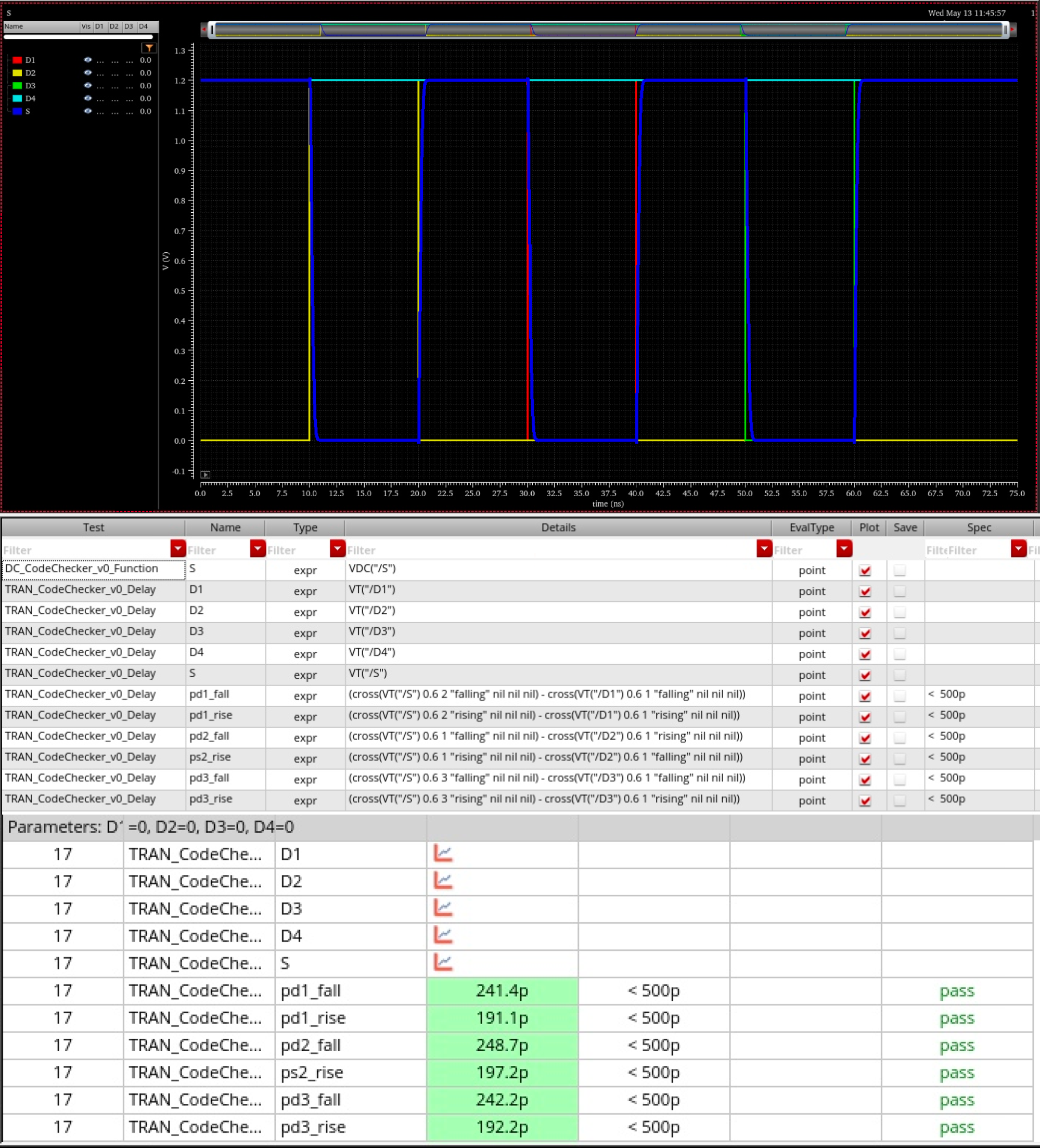Enable Save checkbox for ps2_rise row
Image resolution: width=1040 pixels, height=1148 pixels.
(x=900, y=758)
